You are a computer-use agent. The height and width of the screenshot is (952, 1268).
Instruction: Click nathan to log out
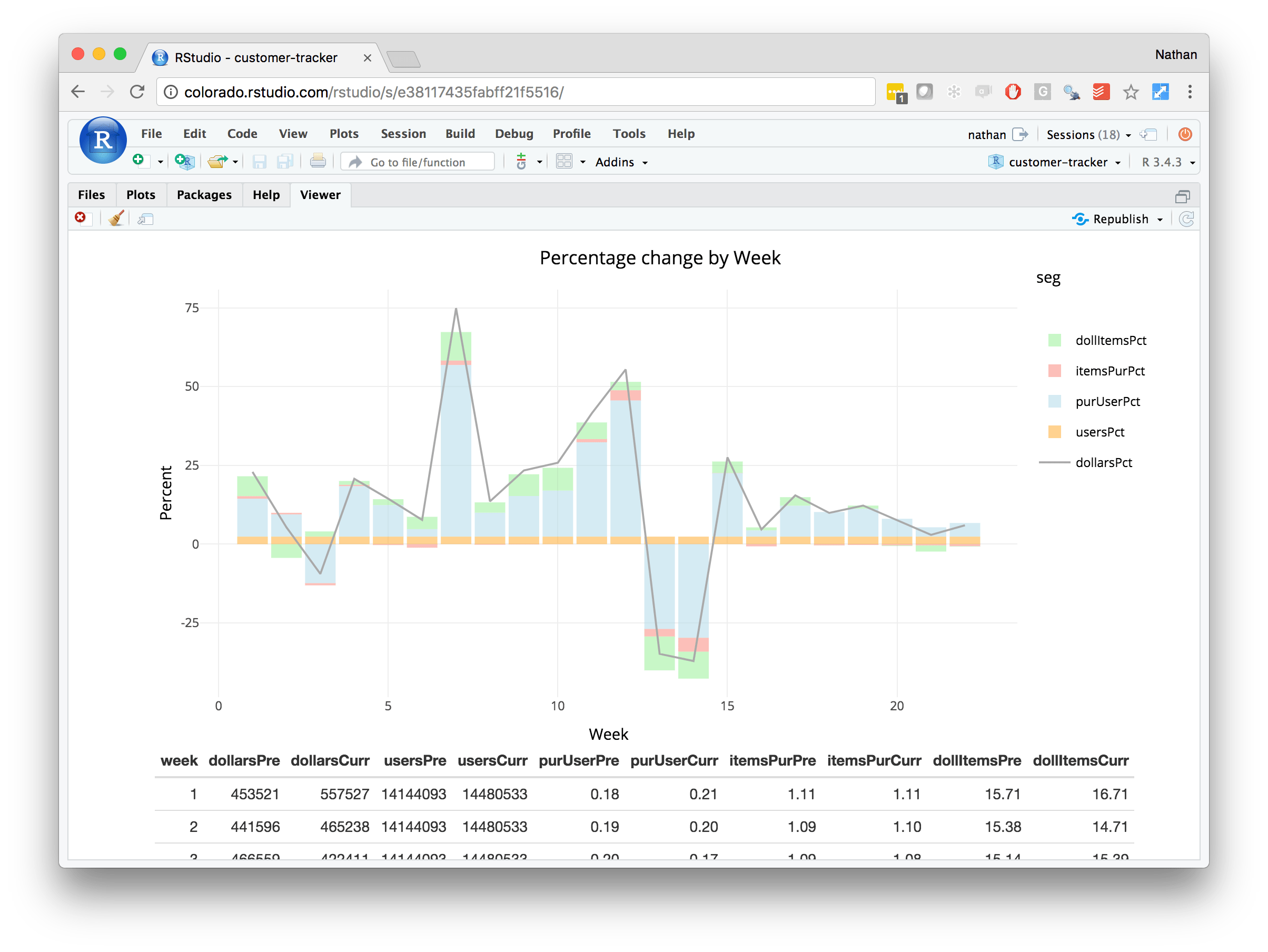pos(987,134)
